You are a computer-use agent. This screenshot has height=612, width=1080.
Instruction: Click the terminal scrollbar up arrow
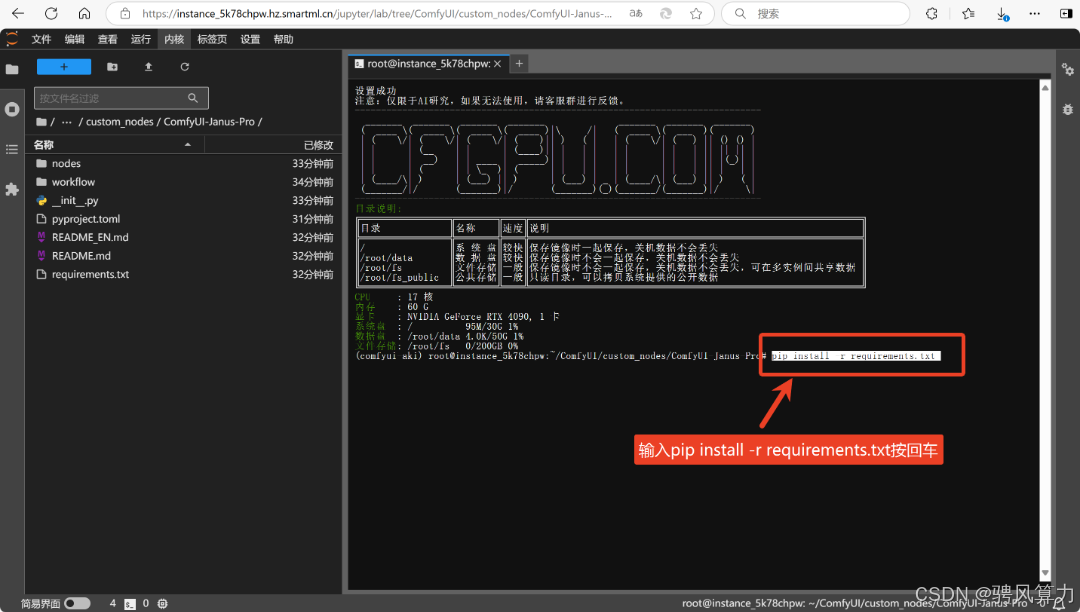click(x=1045, y=87)
